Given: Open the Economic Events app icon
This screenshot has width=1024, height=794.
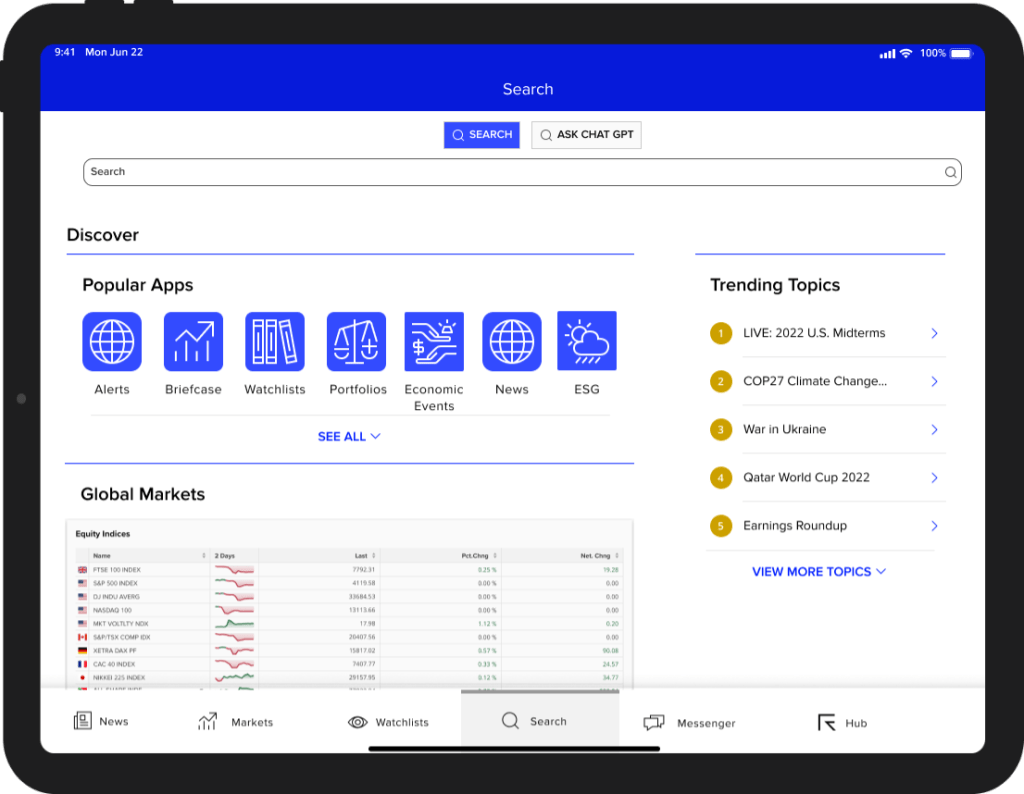Looking at the screenshot, I should click(x=434, y=341).
